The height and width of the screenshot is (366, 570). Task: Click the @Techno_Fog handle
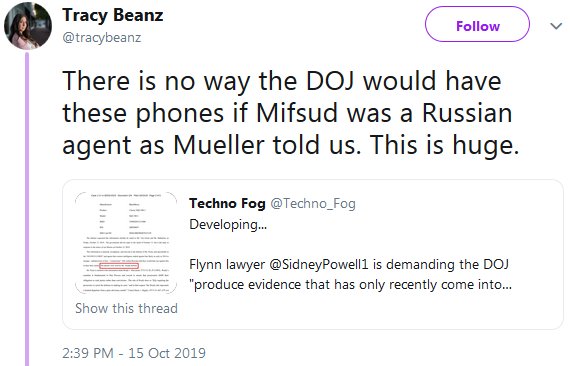coord(313,204)
